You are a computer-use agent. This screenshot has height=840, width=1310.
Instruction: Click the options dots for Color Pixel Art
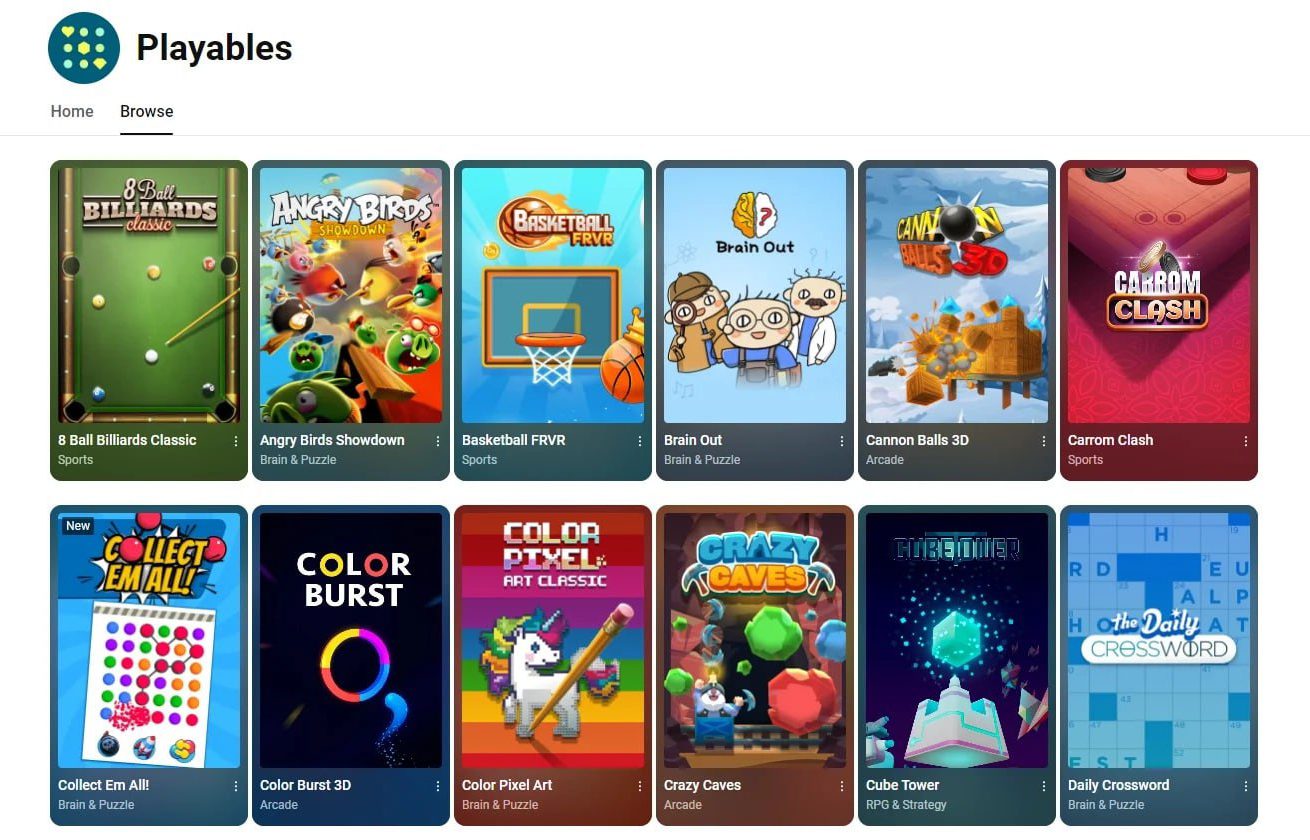[640, 786]
